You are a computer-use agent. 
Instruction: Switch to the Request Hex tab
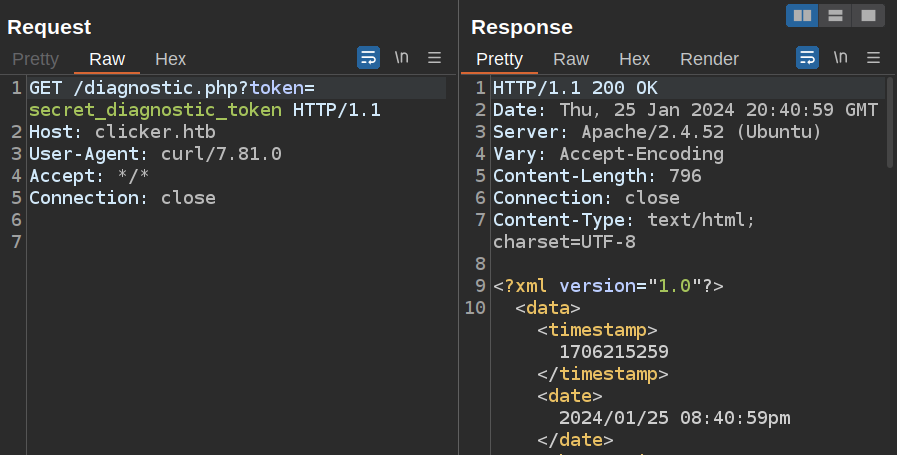pyautogui.click(x=170, y=59)
